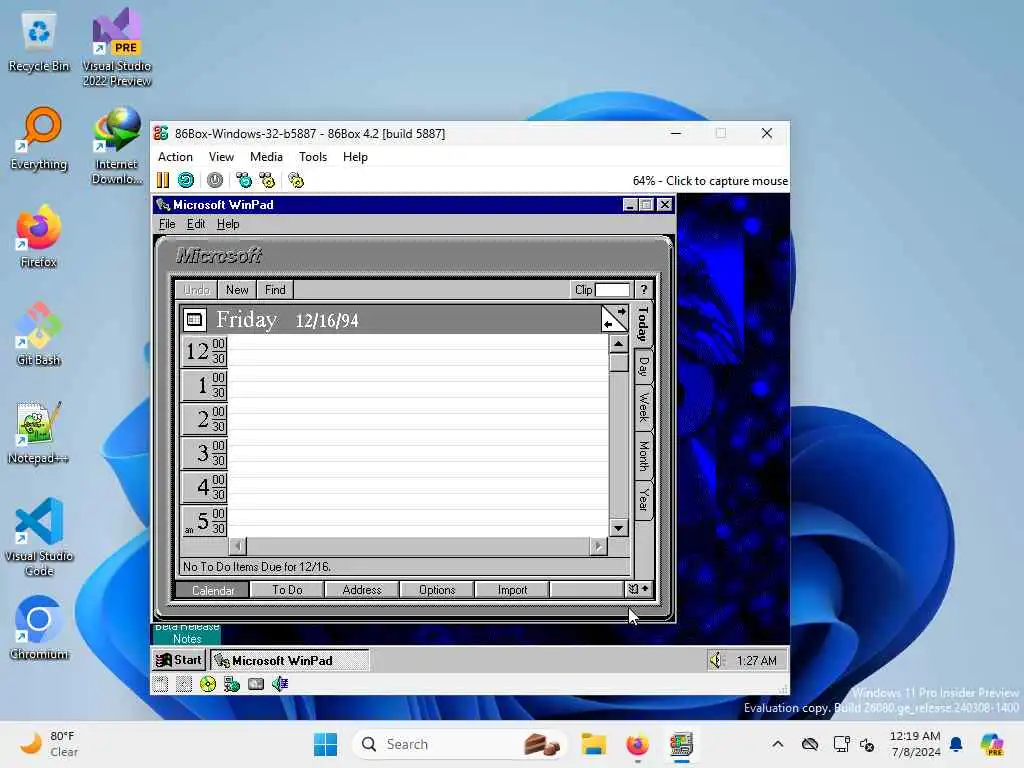The width and height of the screenshot is (1024, 768).
Task: Open Chromium desktop shortcut
Action: [39, 628]
